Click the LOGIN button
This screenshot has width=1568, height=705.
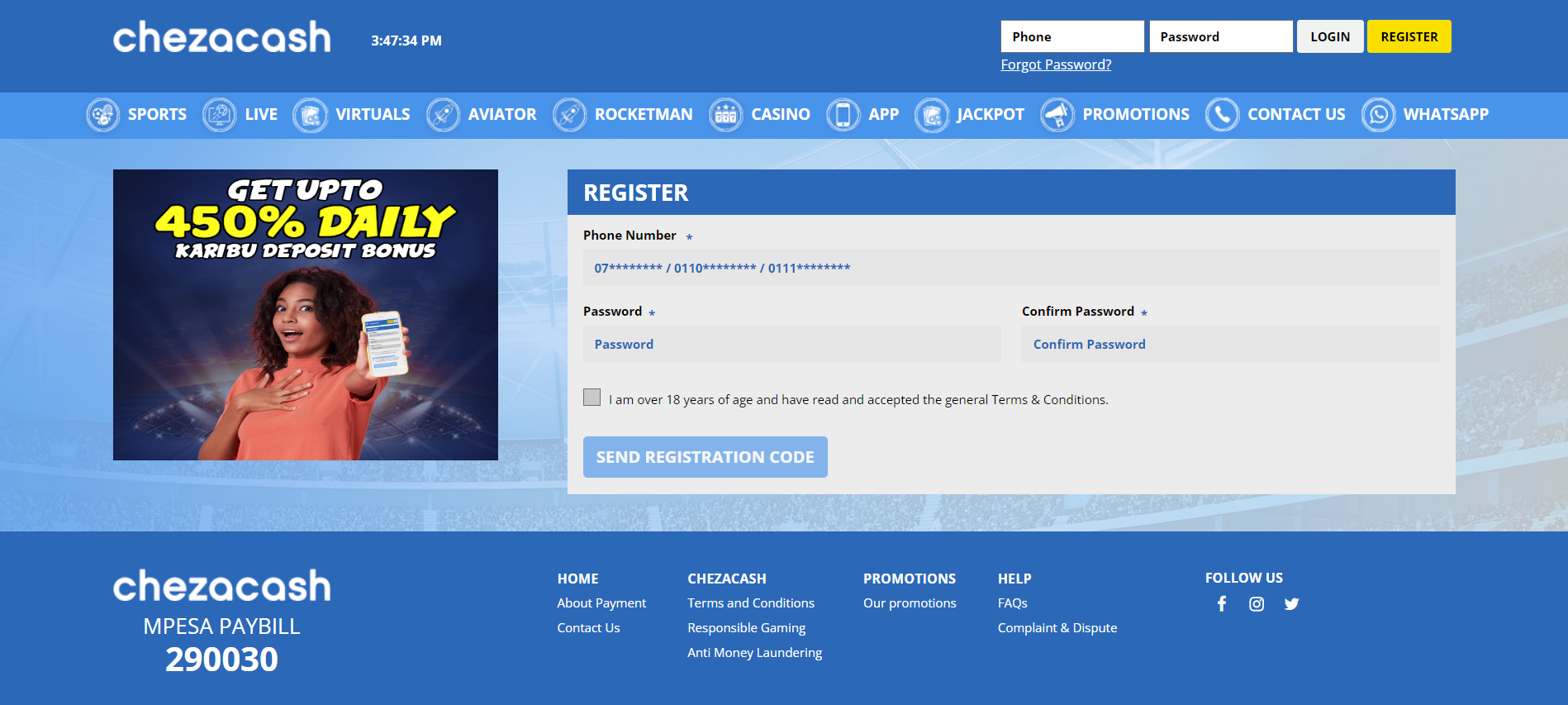pyautogui.click(x=1330, y=36)
